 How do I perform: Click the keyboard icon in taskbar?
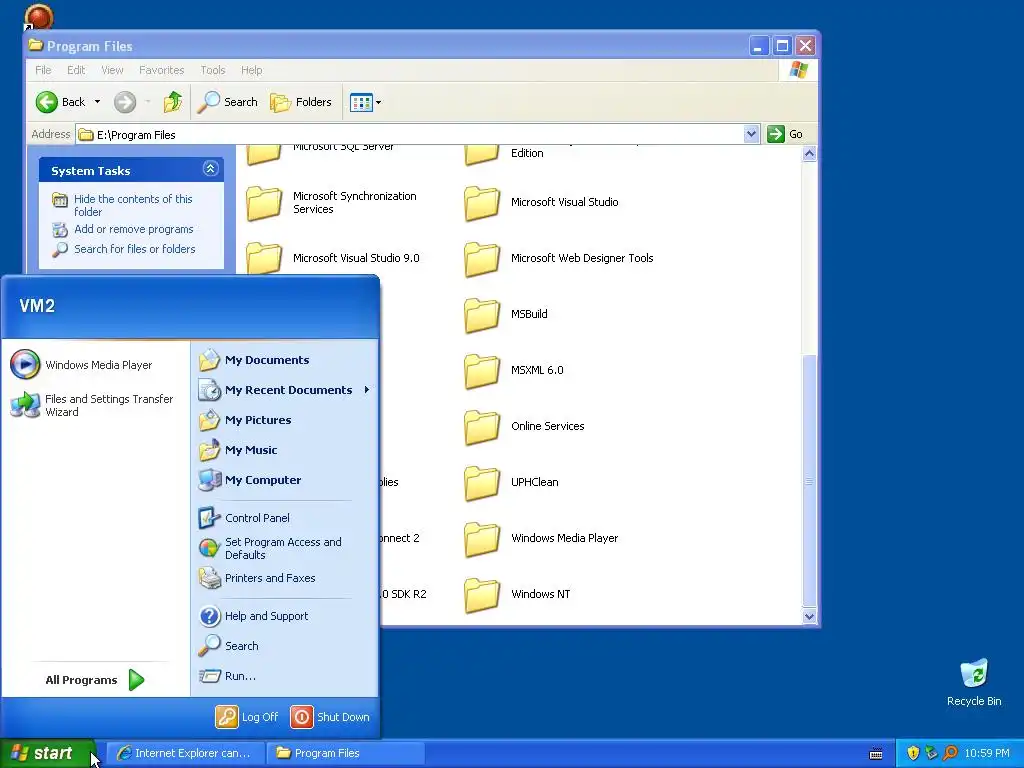pyautogui.click(x=876, y=754)
